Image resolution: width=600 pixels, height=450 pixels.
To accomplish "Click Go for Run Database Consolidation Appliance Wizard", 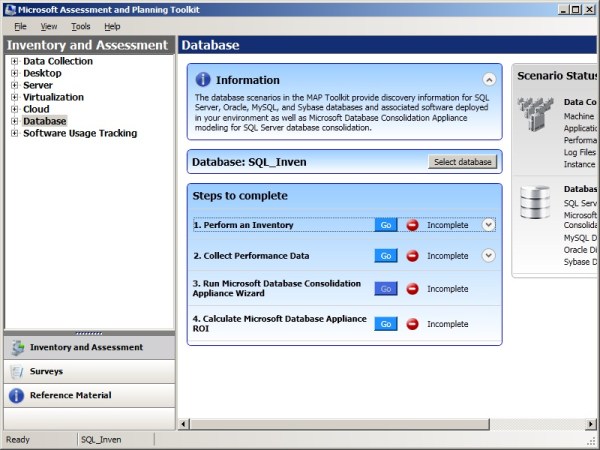I will pyautogui.click(x=385, y=289).
